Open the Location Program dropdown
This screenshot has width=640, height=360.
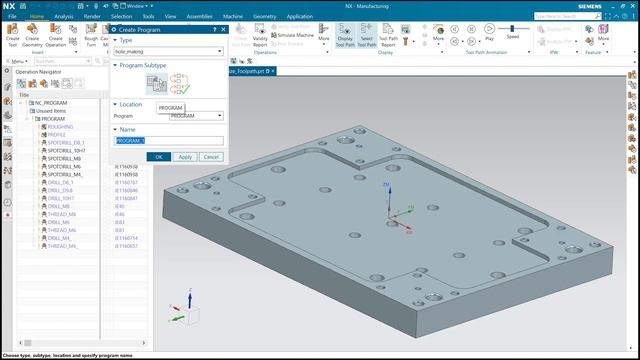coord(196,116)
